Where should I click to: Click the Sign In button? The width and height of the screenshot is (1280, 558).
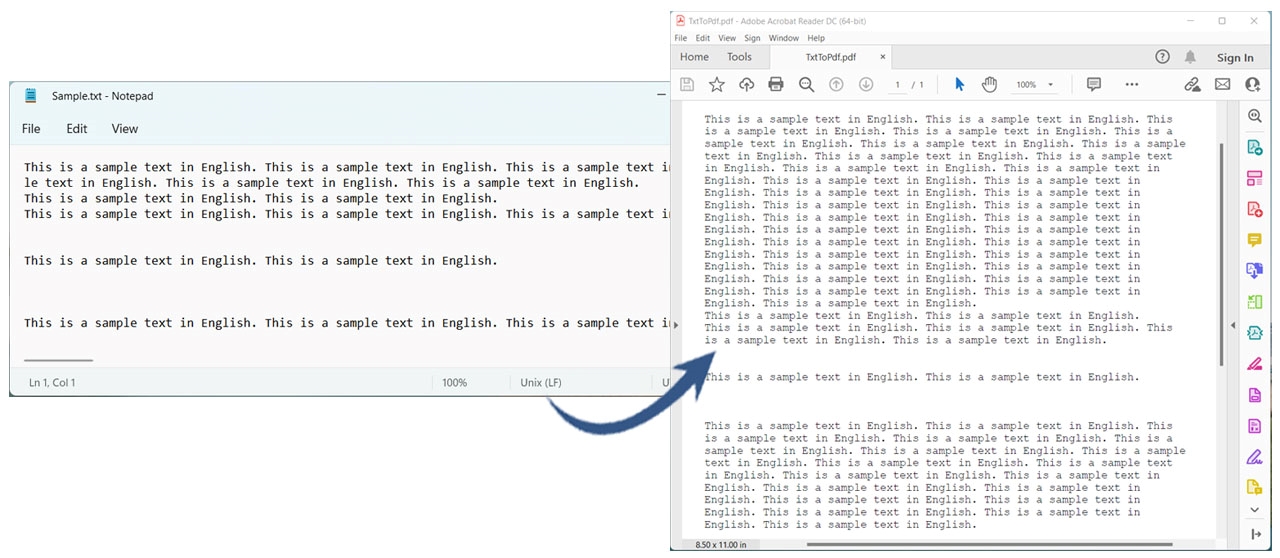[x=1235, y=58]
